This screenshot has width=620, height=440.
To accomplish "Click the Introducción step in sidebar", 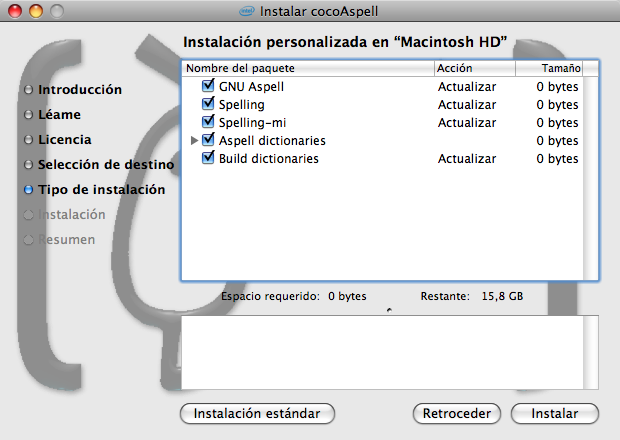I will click(80, 90).
